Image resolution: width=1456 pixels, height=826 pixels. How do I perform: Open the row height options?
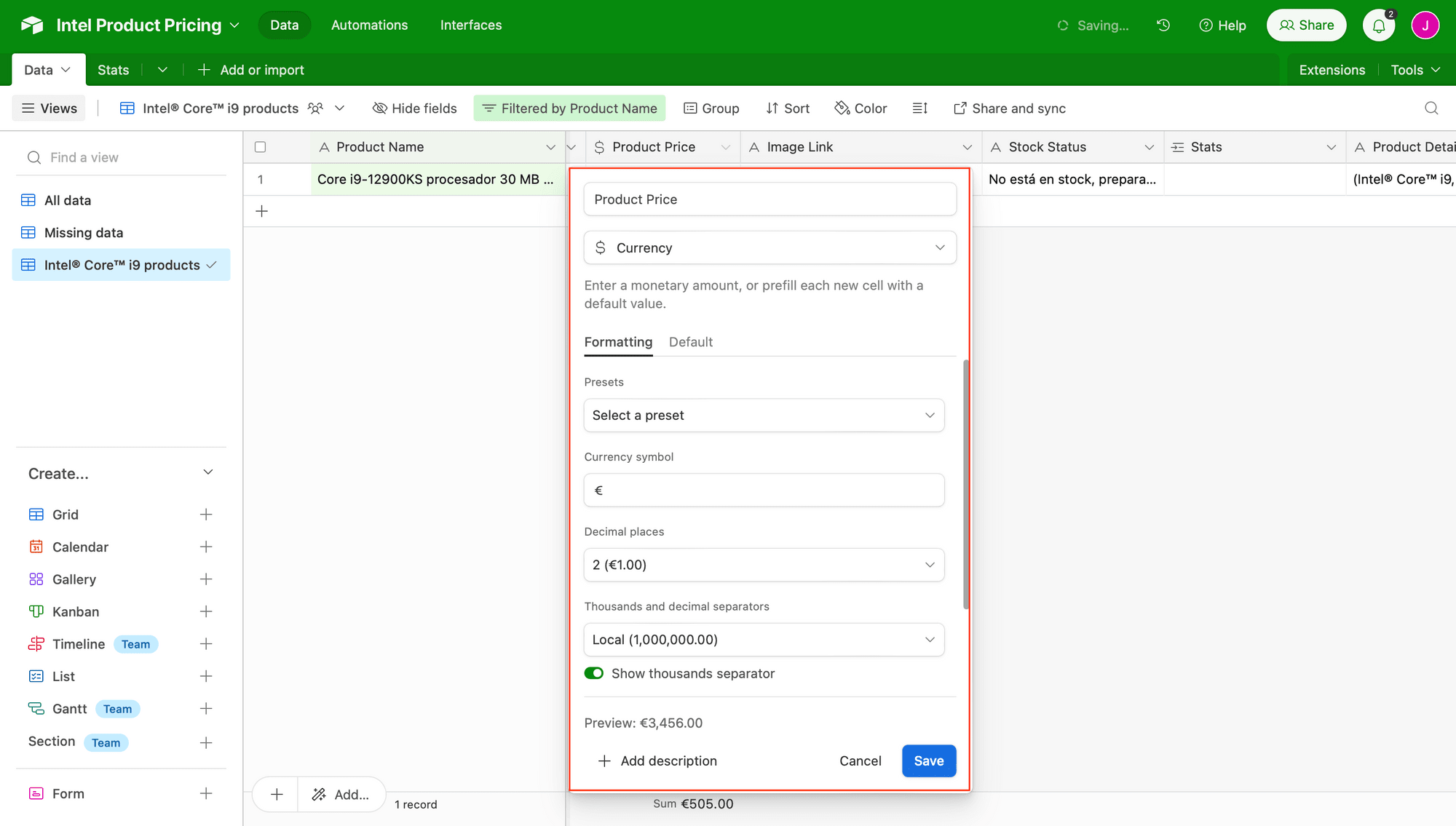[919, 108]
